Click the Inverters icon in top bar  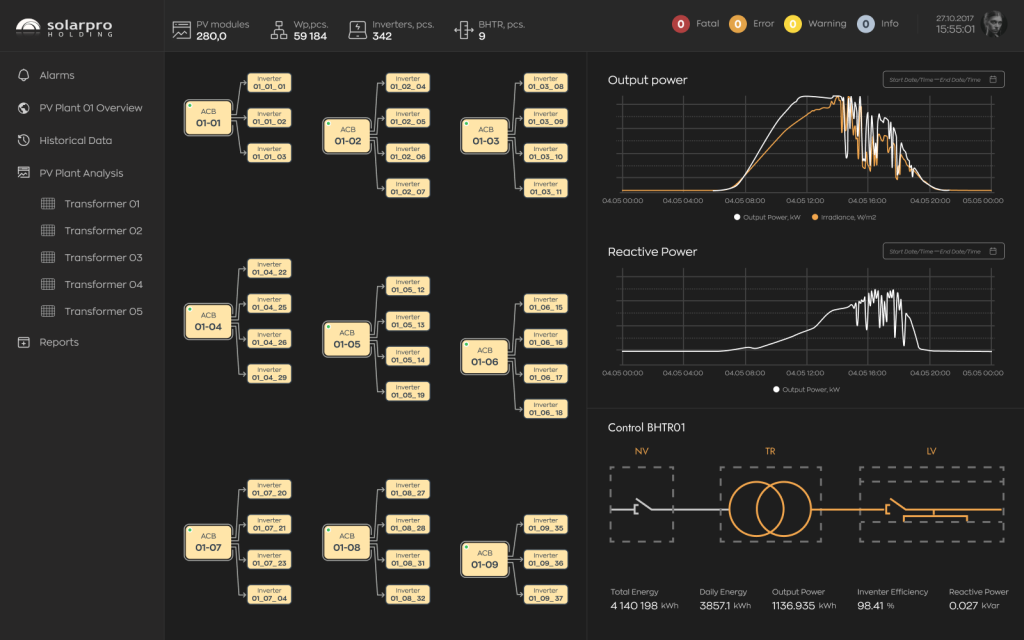[357, 30]
